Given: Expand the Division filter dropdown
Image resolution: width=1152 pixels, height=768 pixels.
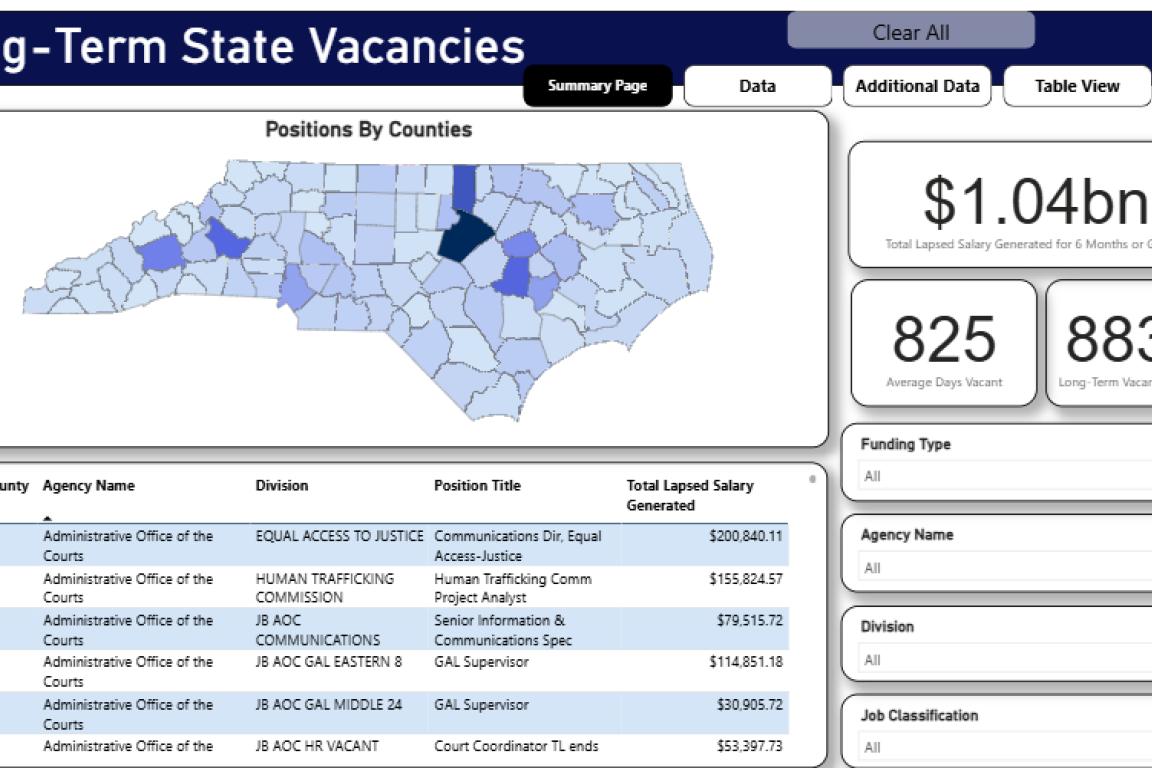Looking at the screenshot, I should (x=1000, y=660).
